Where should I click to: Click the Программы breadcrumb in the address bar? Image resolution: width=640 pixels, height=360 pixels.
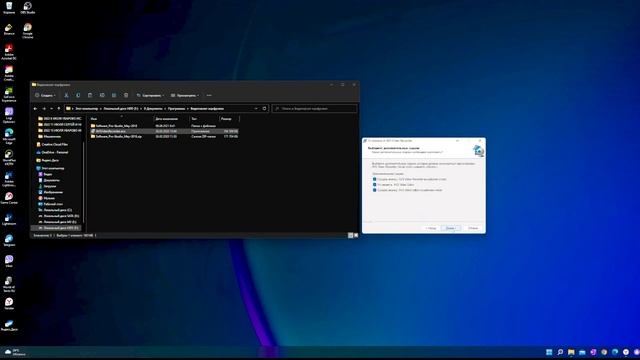tap(176, 109)
